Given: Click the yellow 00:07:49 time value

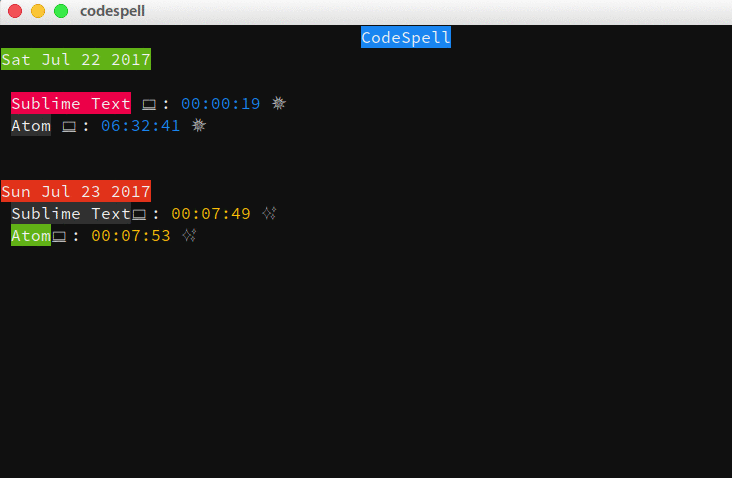Looking at the screenshot, I should [210, 213].
